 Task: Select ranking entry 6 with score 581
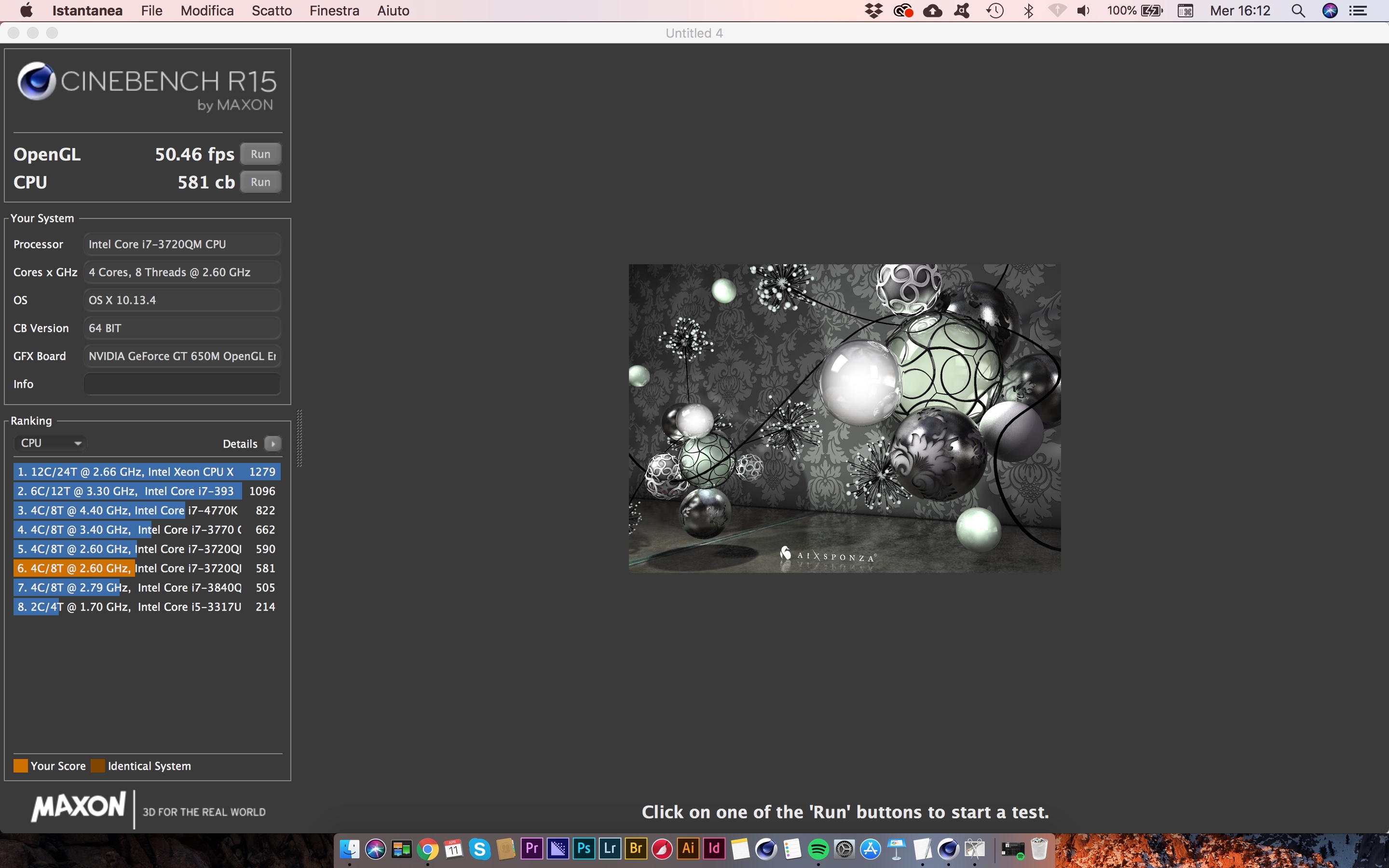click(146, 569)
